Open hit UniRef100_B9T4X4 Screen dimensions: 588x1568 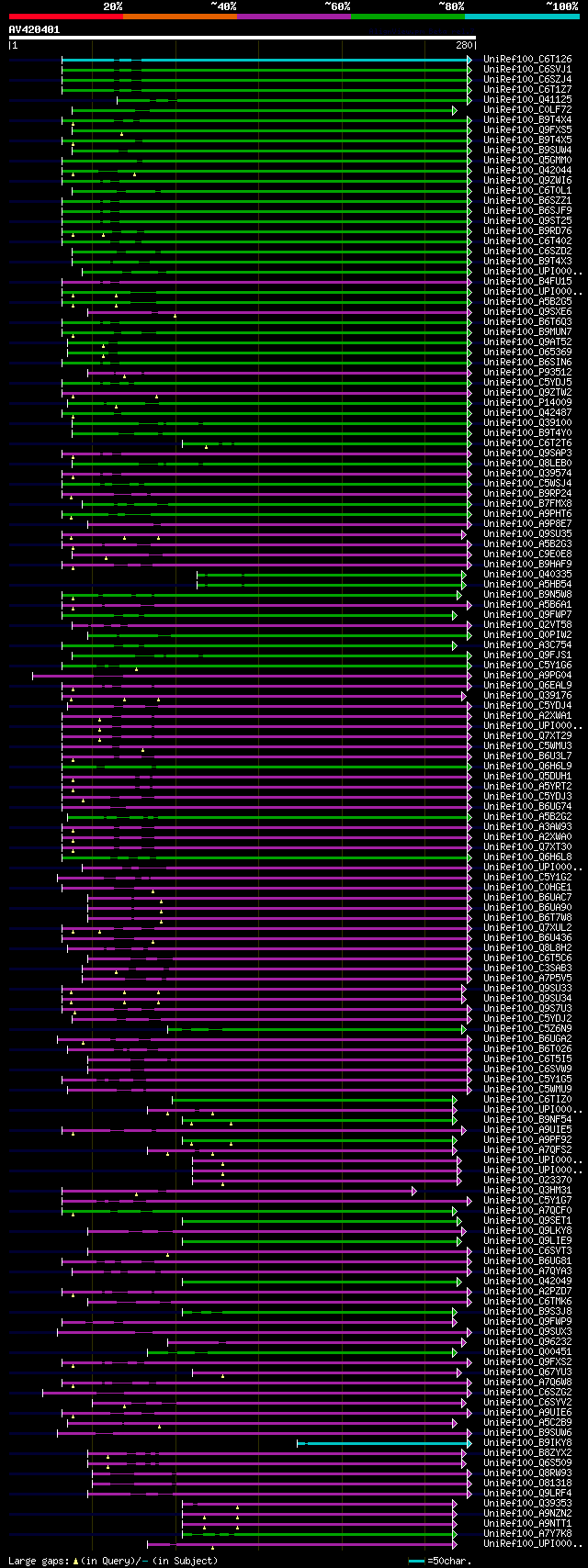pos(527,120)
